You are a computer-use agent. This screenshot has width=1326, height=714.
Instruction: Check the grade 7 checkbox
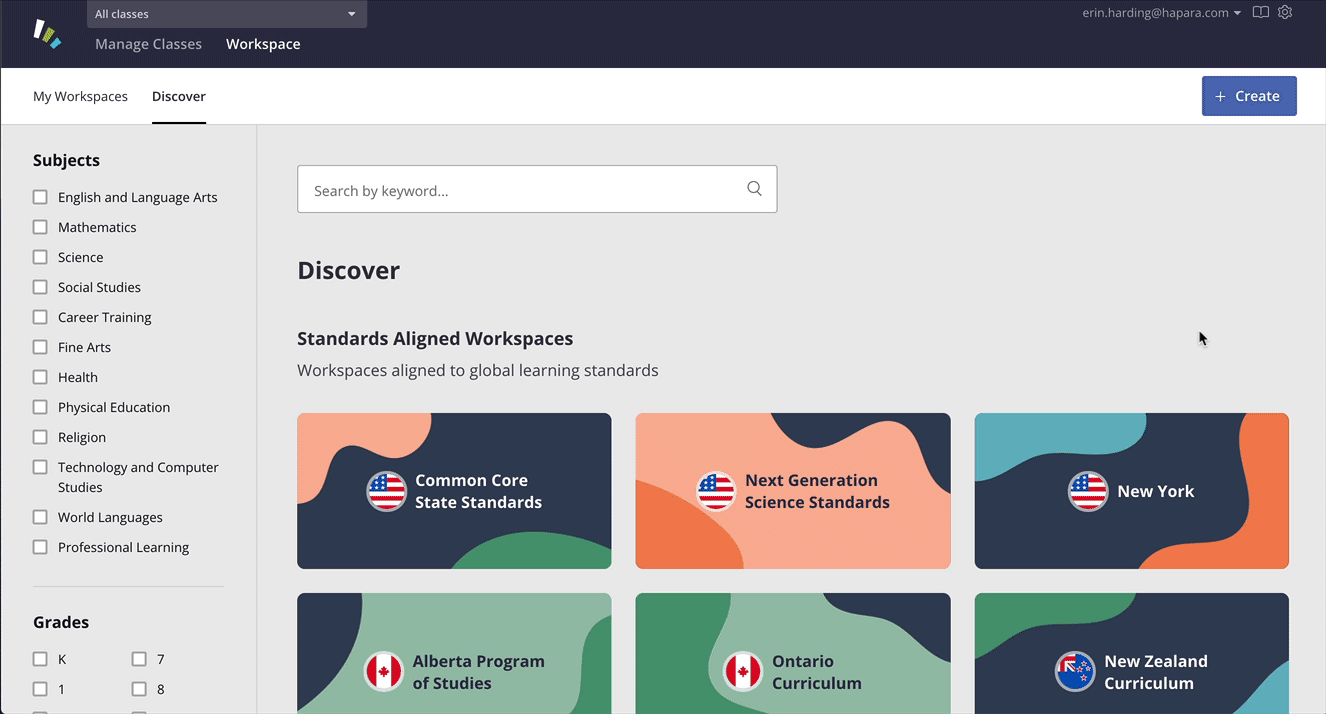[x=139, y=659]
